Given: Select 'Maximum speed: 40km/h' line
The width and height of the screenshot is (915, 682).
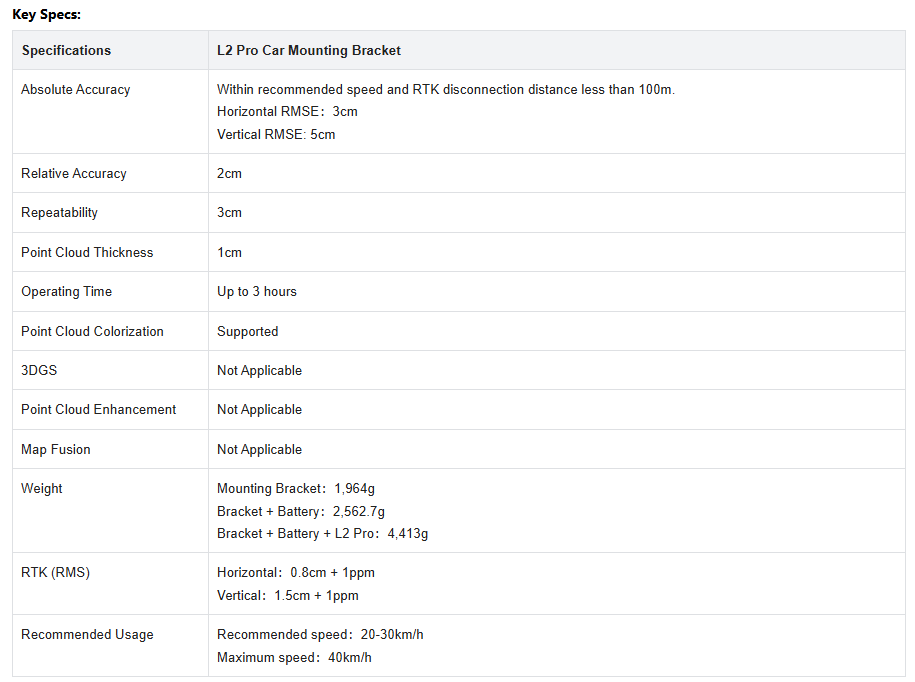Looking at the screenshot, I should click(294, 657).
